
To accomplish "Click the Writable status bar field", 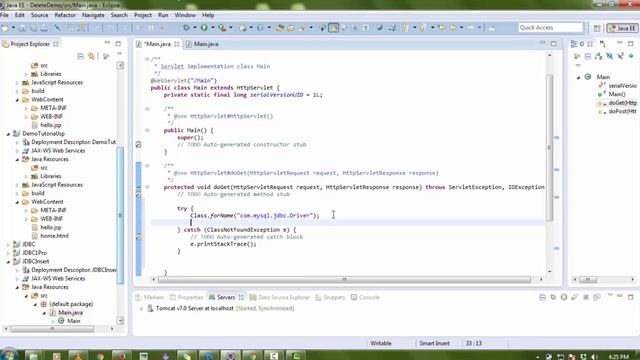I will pos(381,343).
